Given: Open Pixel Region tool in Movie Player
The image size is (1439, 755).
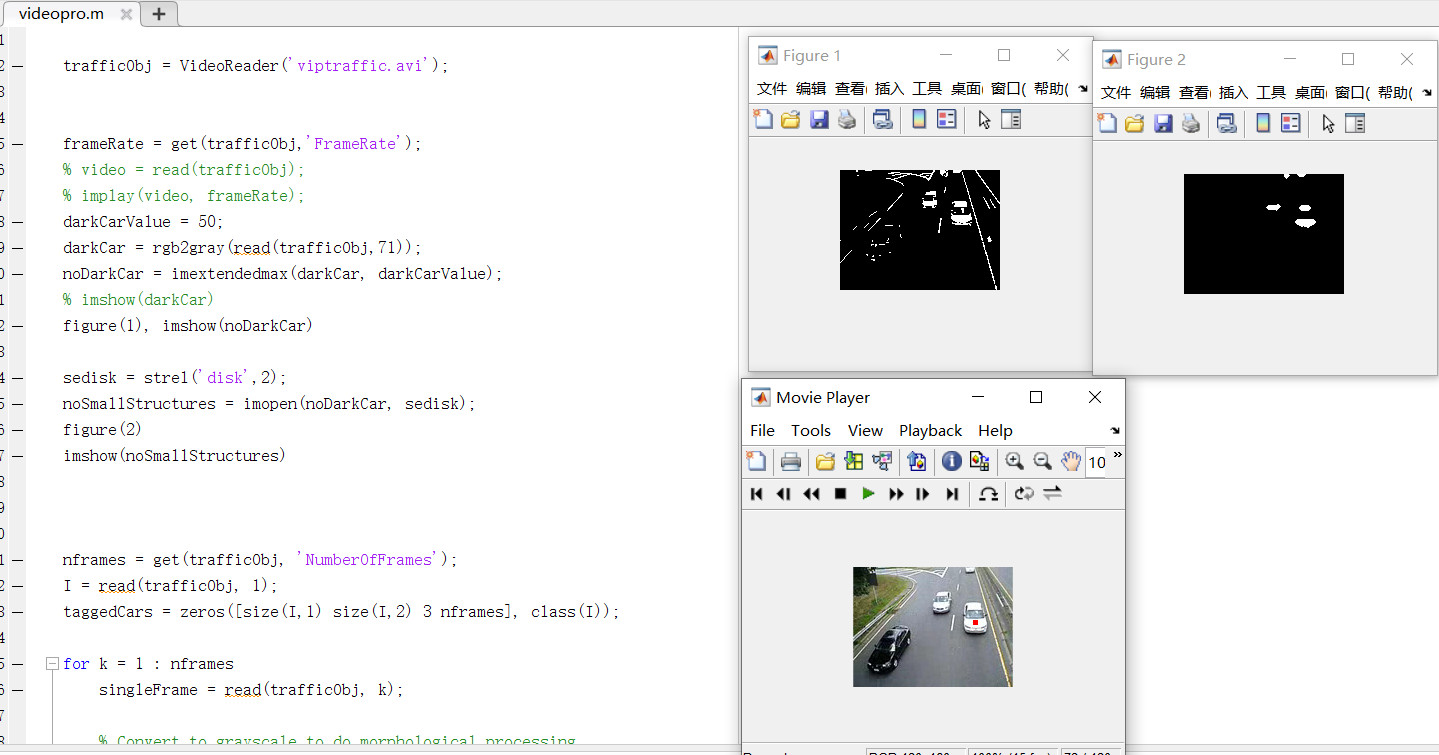Looking at the screenshot, I should pos(980,461).
